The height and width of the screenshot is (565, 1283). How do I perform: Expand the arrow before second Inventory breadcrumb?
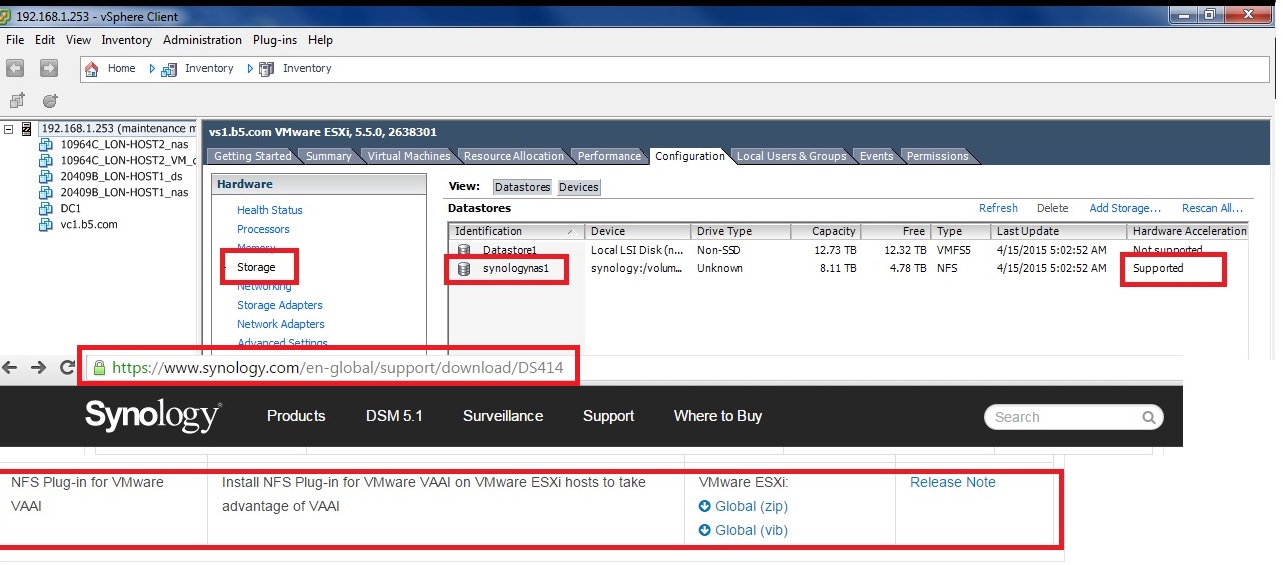pos(250,68)
